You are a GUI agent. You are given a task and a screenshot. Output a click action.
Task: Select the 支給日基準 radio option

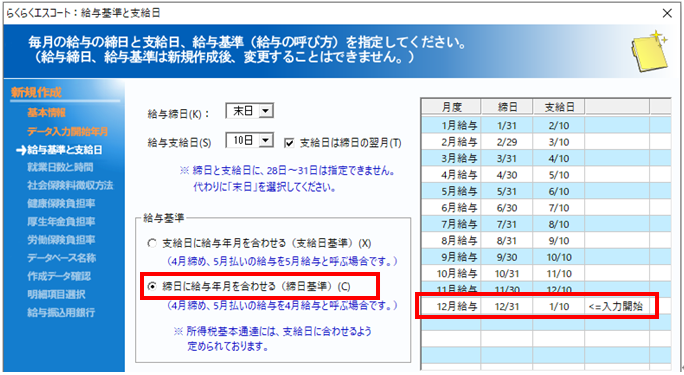point(152,243)
